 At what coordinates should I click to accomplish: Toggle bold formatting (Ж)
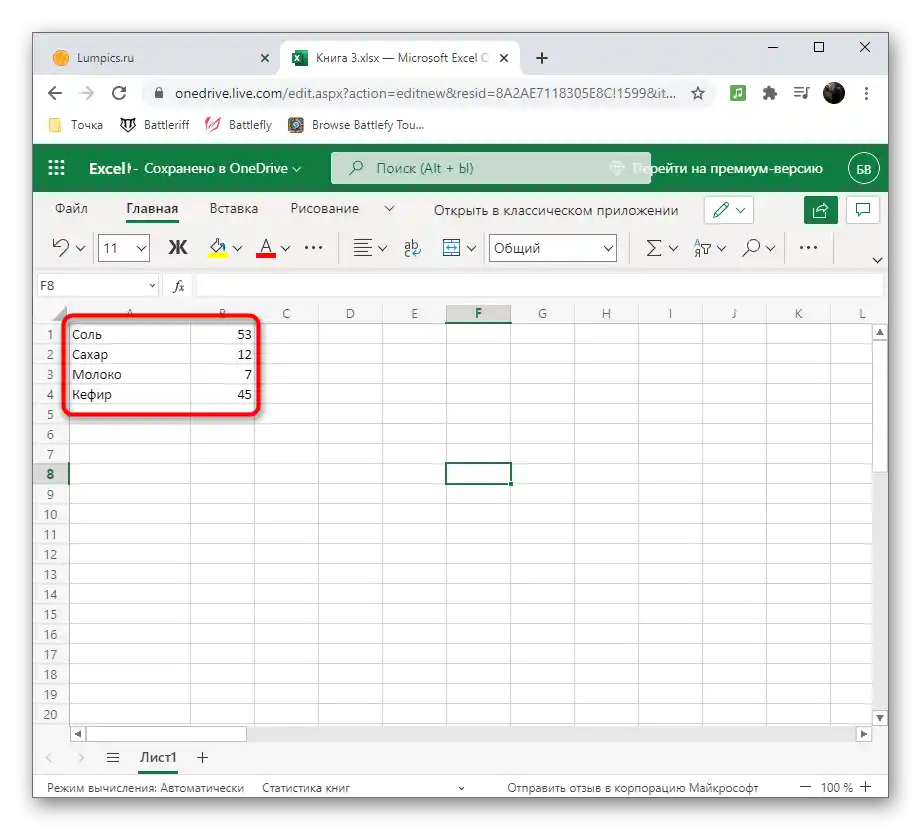pyautogui.click(x=178, y=248)
